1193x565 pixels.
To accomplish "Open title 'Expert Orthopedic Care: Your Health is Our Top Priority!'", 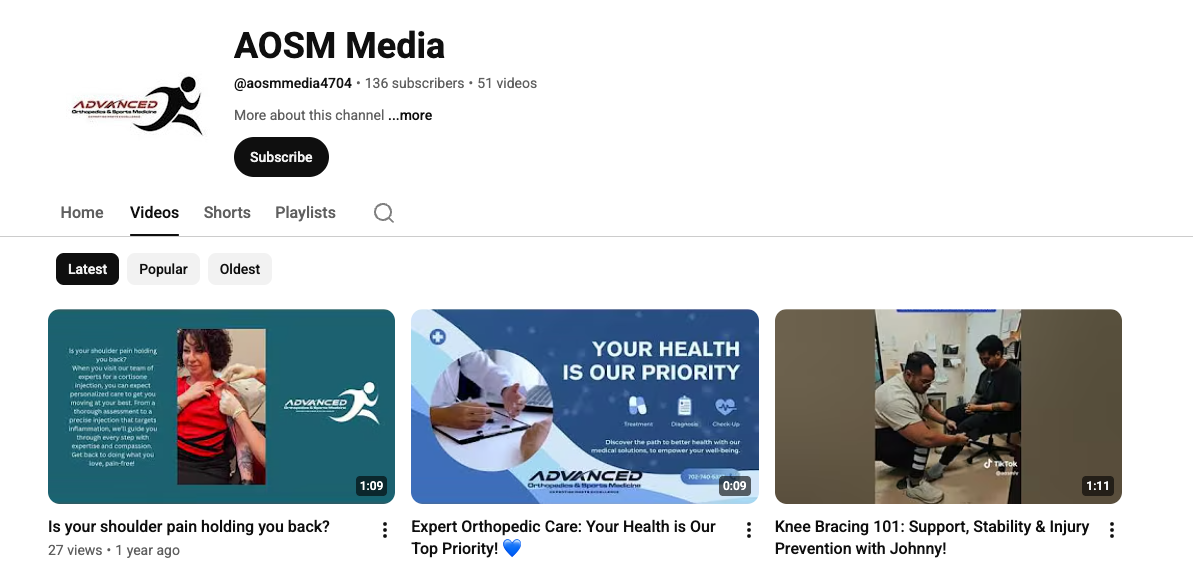I will pyautogui.click(x=564, y=538).
